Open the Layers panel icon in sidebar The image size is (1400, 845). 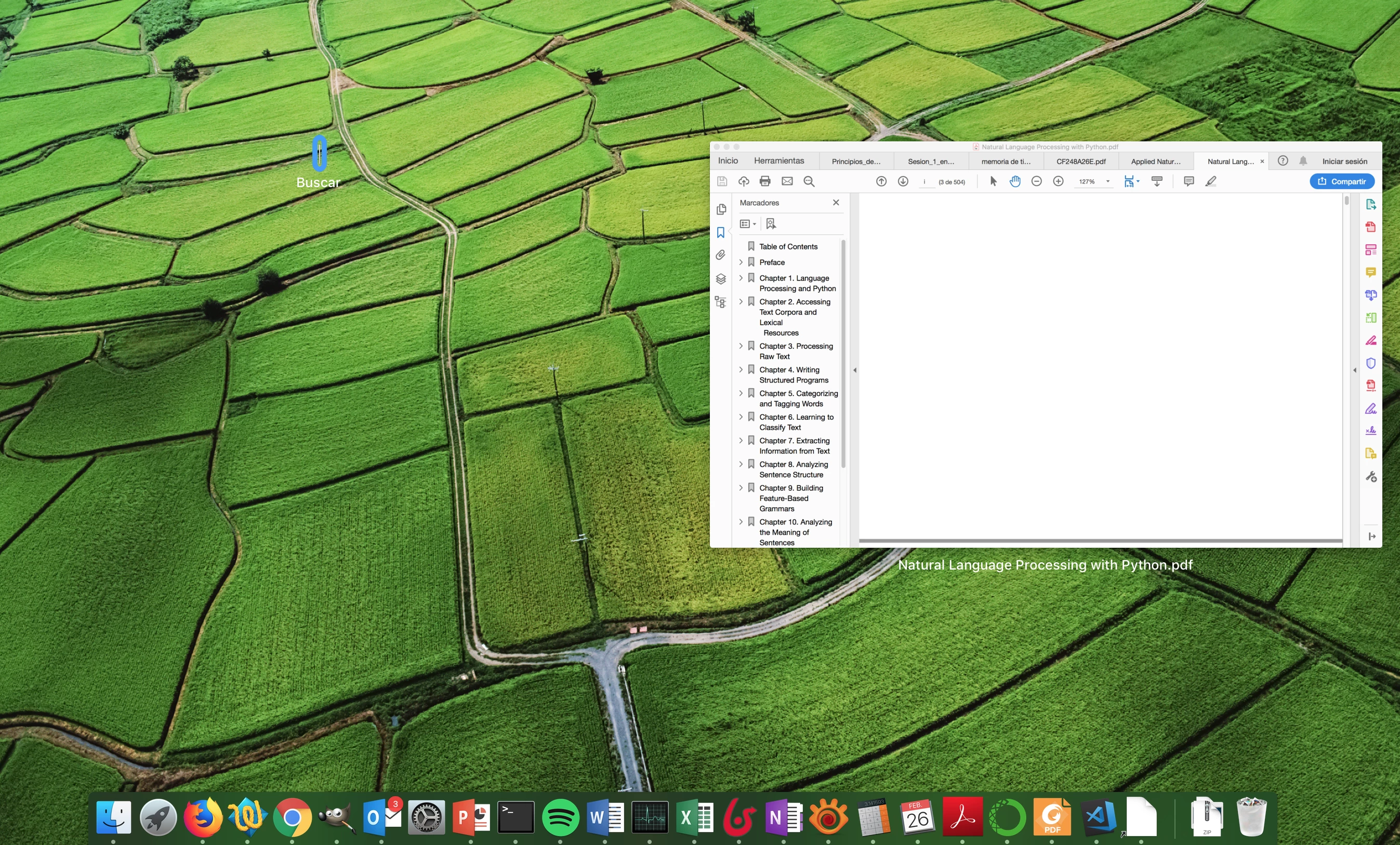(x=720, y=279)
